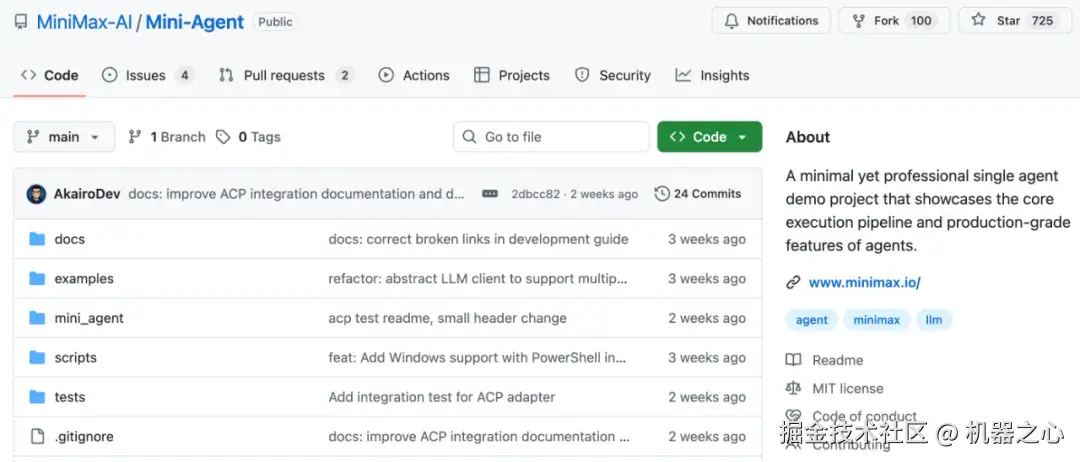This screenshot has width=1080, height=462.
Task: View the 24 Commits history
Action: click(x=698, y=194)
